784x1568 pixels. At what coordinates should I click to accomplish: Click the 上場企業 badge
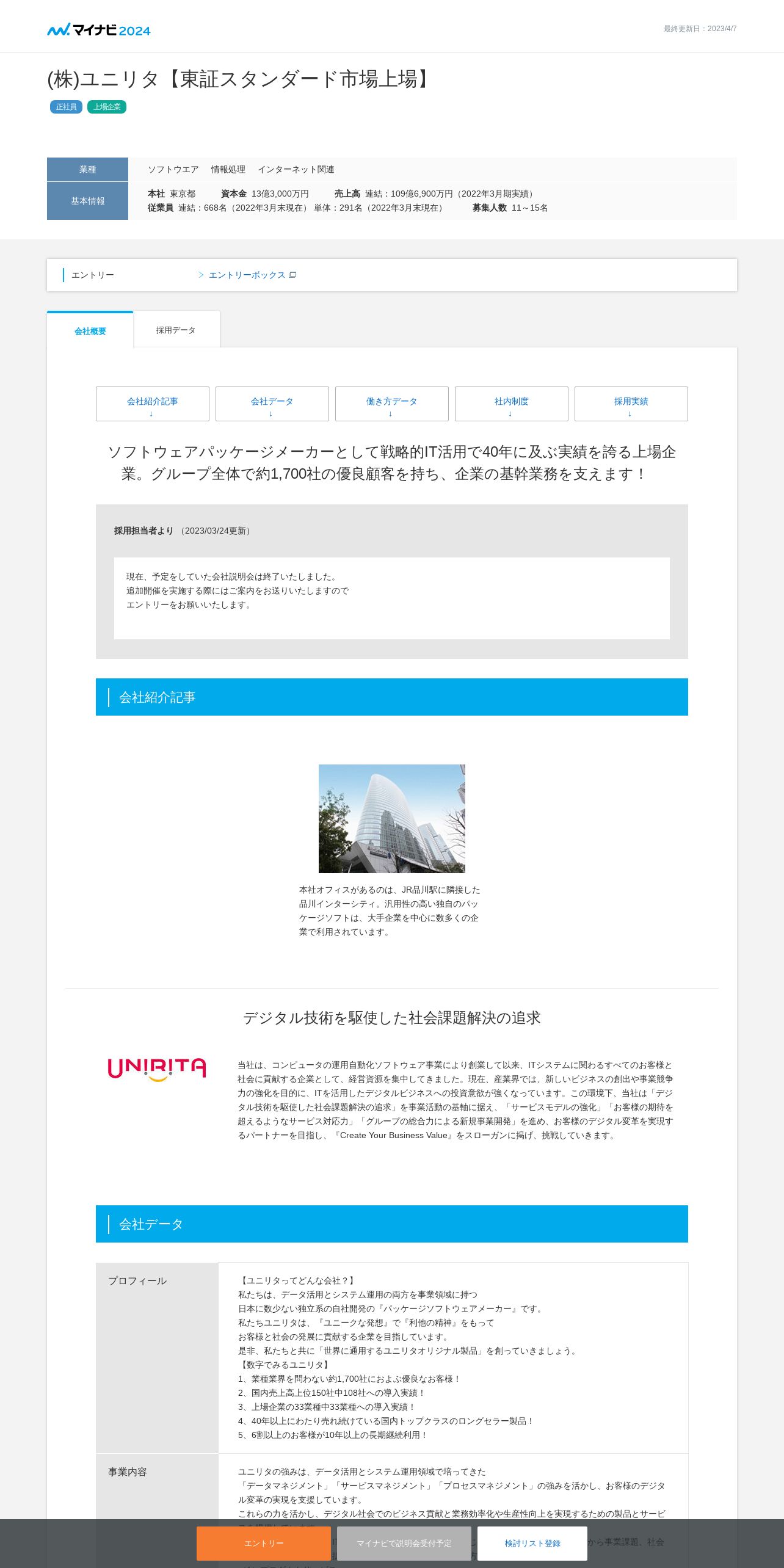coord(107,107)
